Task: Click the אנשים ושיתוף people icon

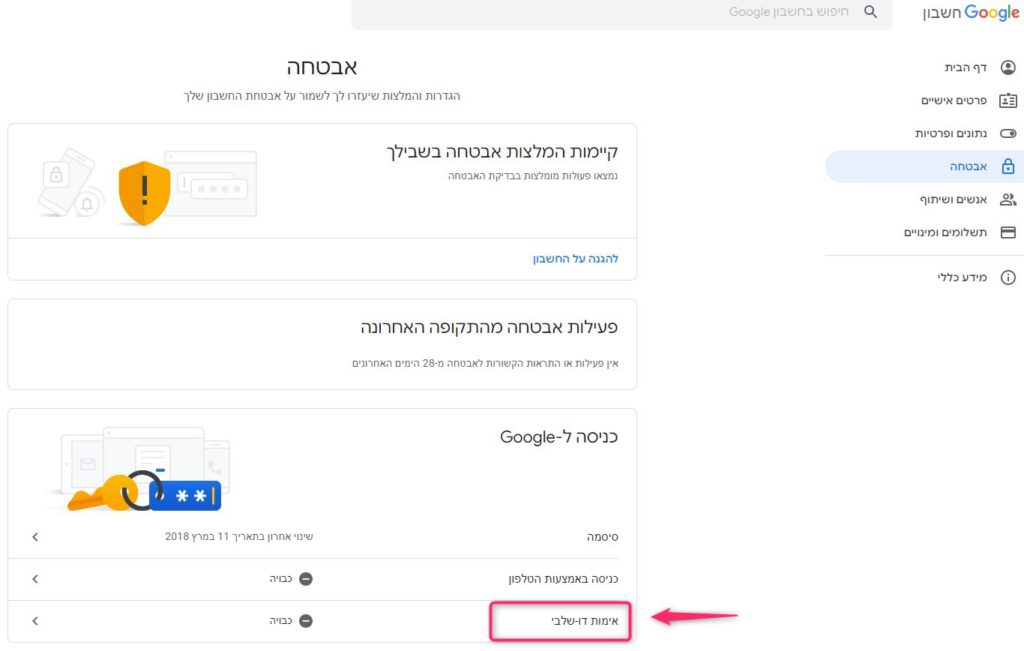Action: tap(1008, 199)
